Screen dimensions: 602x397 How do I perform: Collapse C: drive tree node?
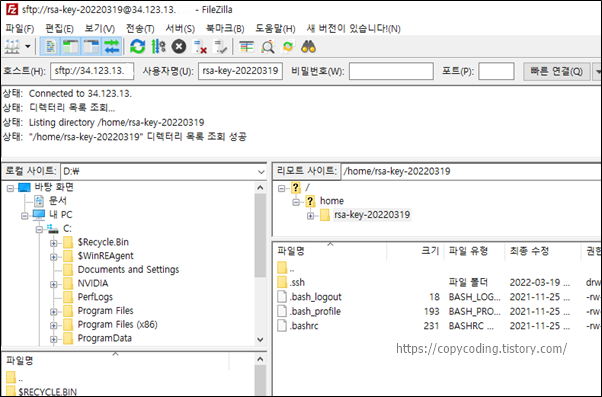point(39,230)
